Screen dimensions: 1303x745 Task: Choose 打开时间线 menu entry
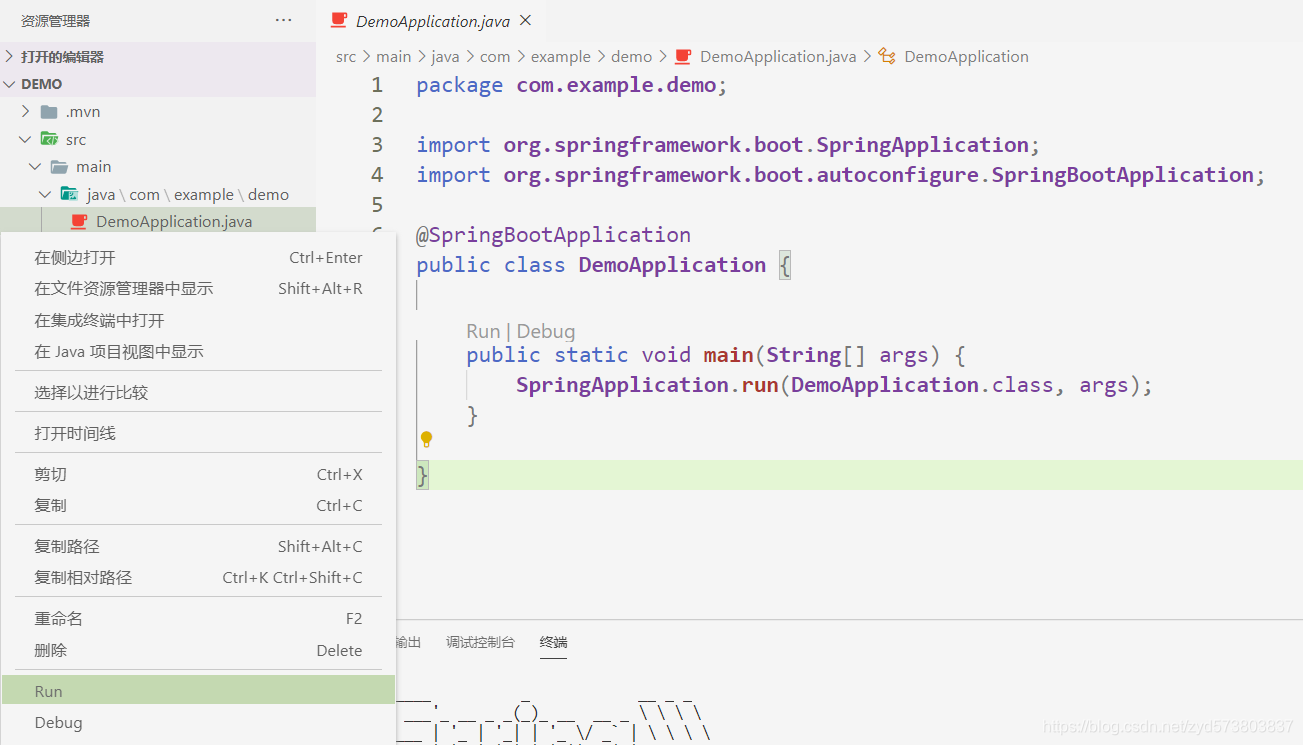point(198,433)
